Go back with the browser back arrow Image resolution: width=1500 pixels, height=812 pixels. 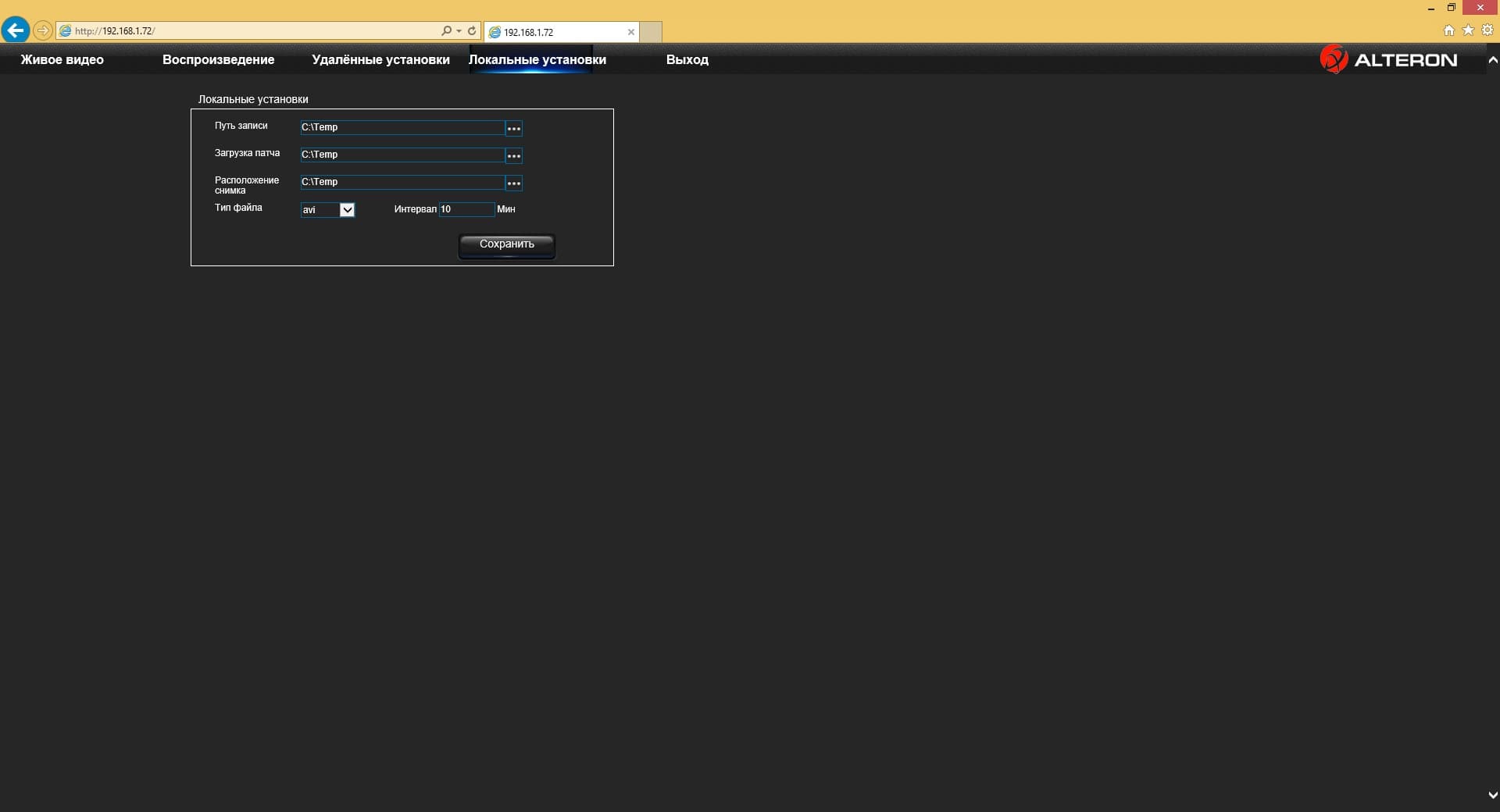click(15, 30)
